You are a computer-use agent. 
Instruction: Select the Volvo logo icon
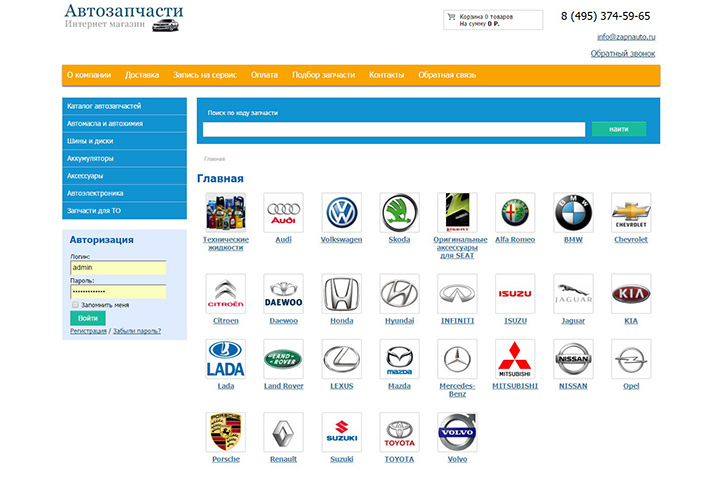point(457,432)
